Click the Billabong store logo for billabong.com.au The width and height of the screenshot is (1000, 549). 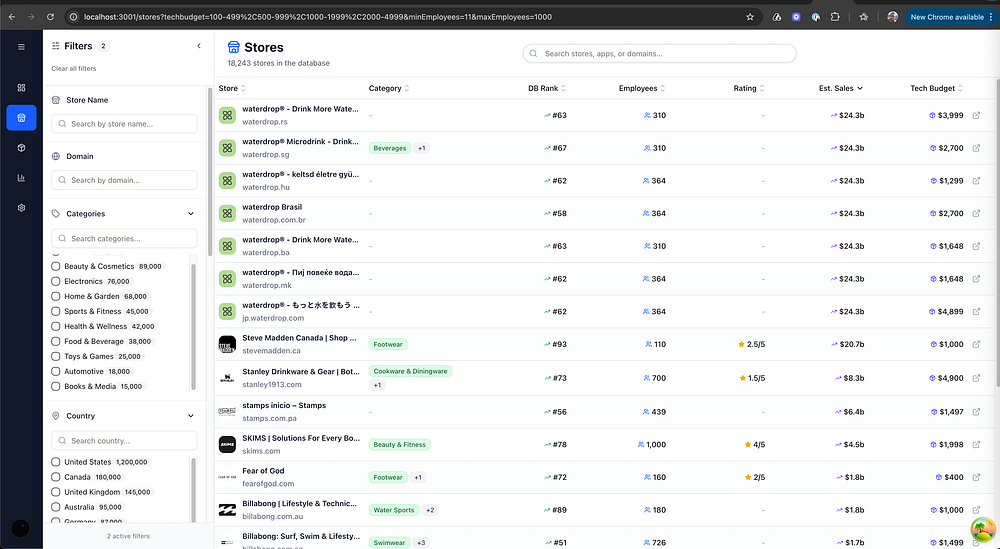[x=227, y=510]
